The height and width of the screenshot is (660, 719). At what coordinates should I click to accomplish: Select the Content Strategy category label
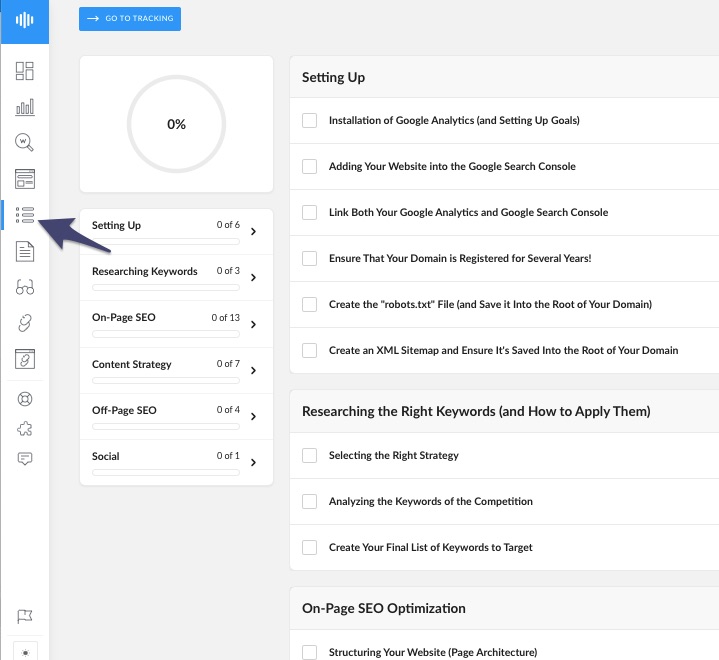click(x=132, y=364)
